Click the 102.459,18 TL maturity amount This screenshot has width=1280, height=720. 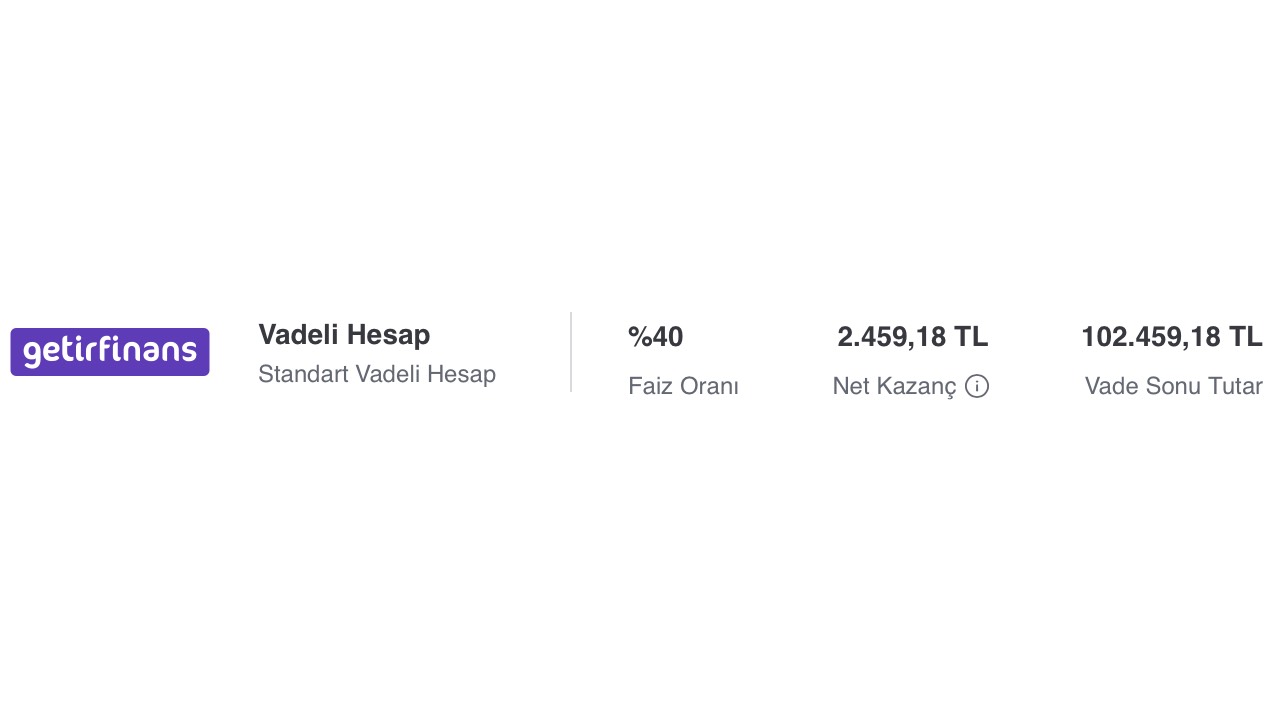coord(1171,338)
